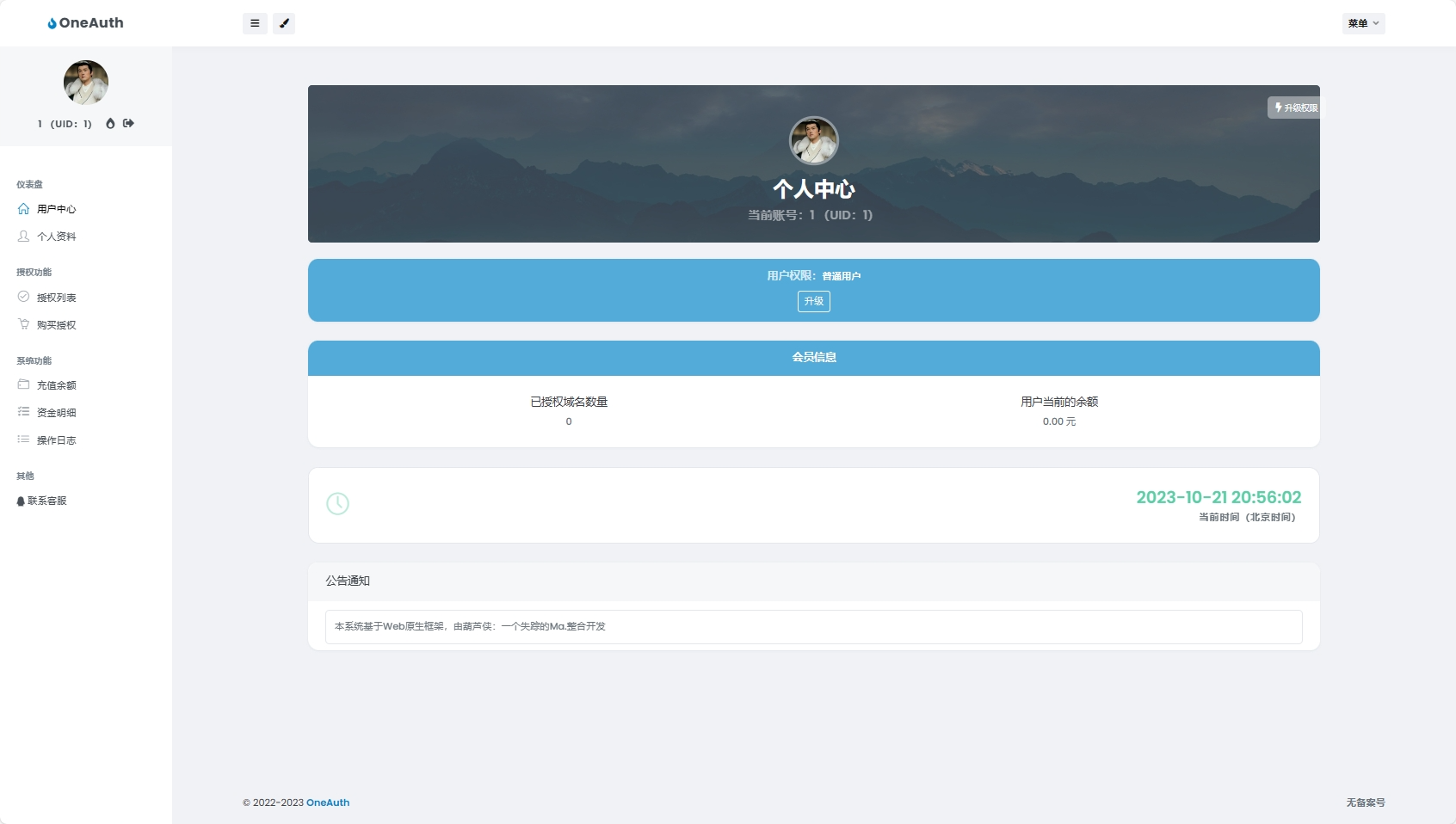
Task: Click the OneAuth logo in header
Action: (x=85, y=23)
